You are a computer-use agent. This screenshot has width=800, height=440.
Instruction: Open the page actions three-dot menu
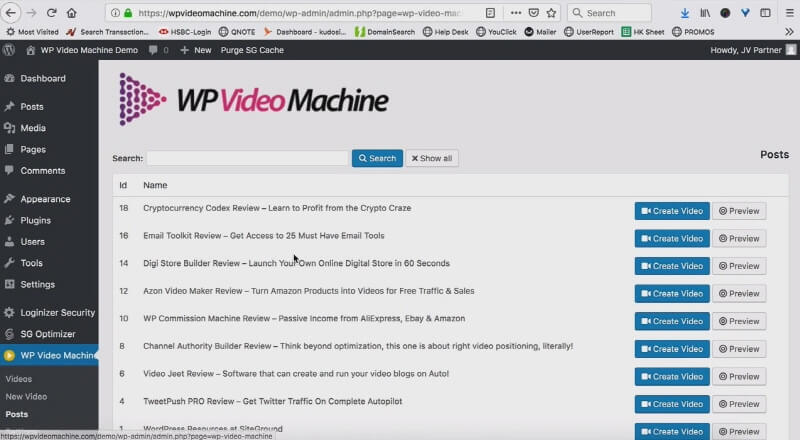(516, 13)
